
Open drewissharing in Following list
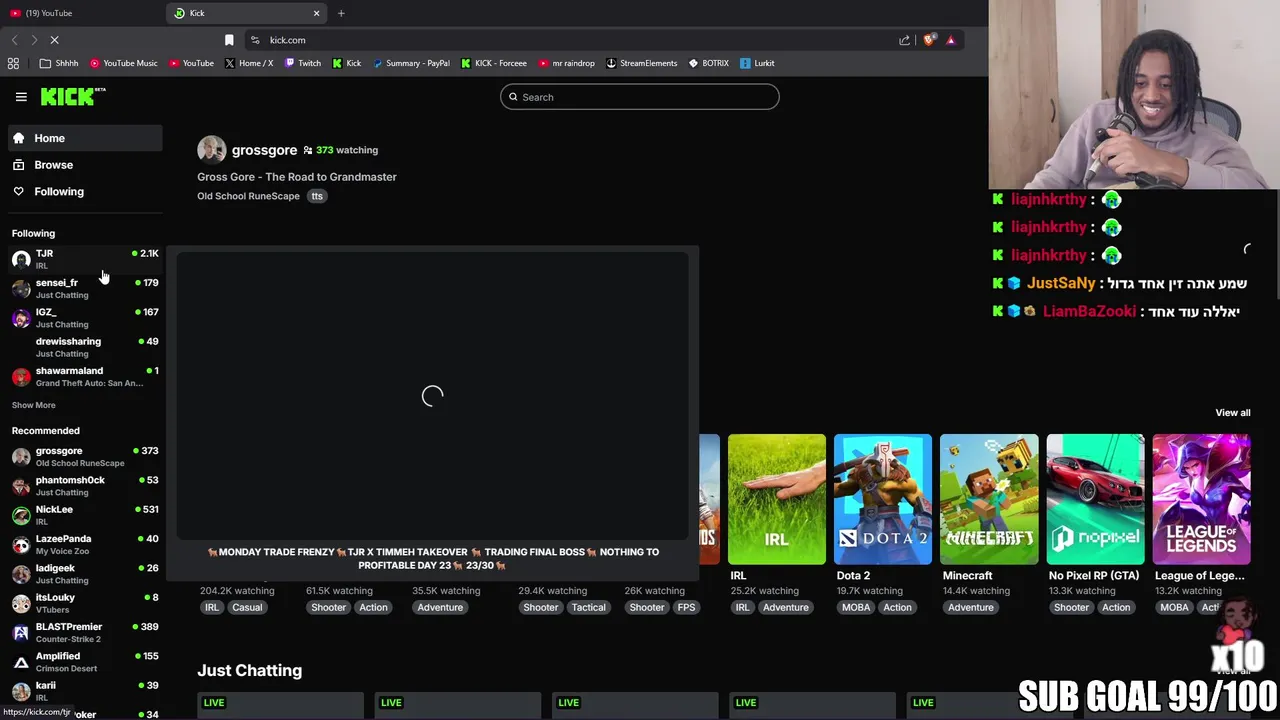pyautogui.click(x=84, y=347)
